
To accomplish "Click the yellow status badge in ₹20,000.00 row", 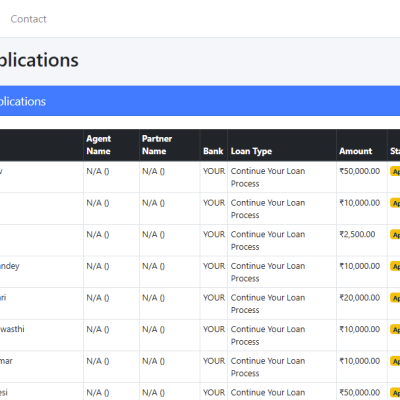I will [395, 298].
